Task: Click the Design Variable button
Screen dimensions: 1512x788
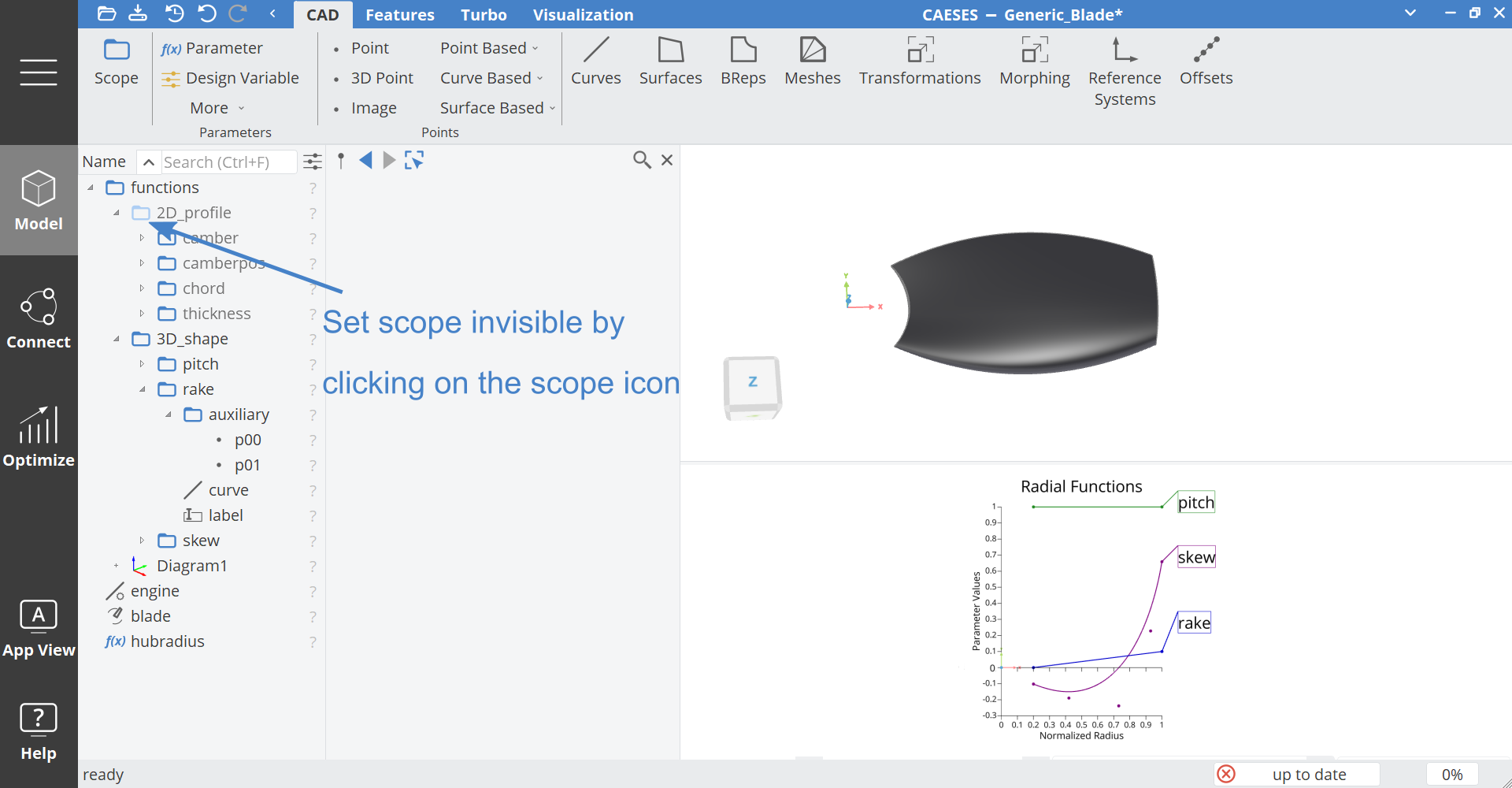Action: 230,78
